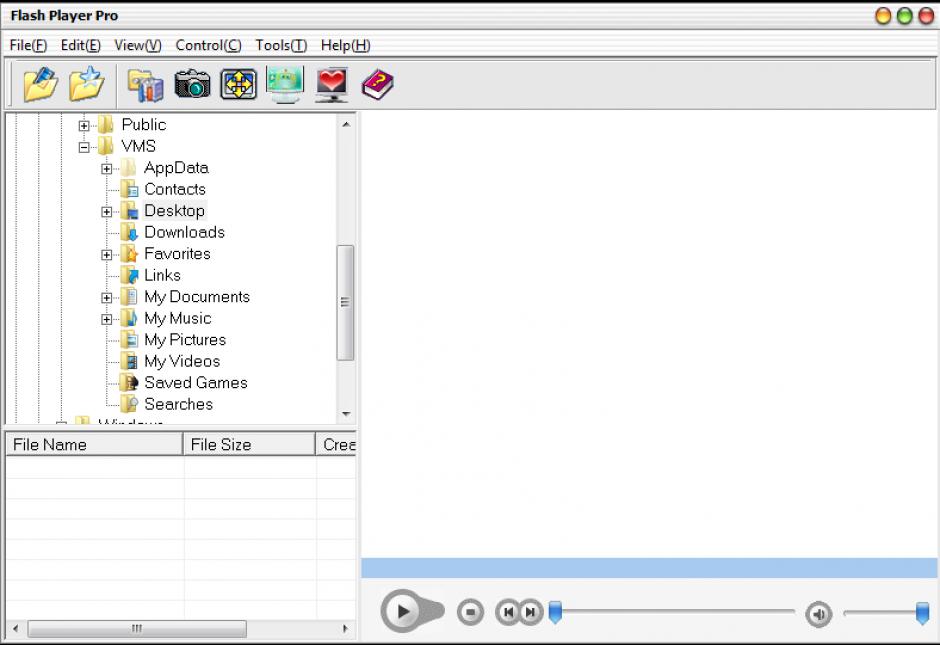Open the Control menu
The height and width of the screenshot is (645, 940).
coord(208,45)
